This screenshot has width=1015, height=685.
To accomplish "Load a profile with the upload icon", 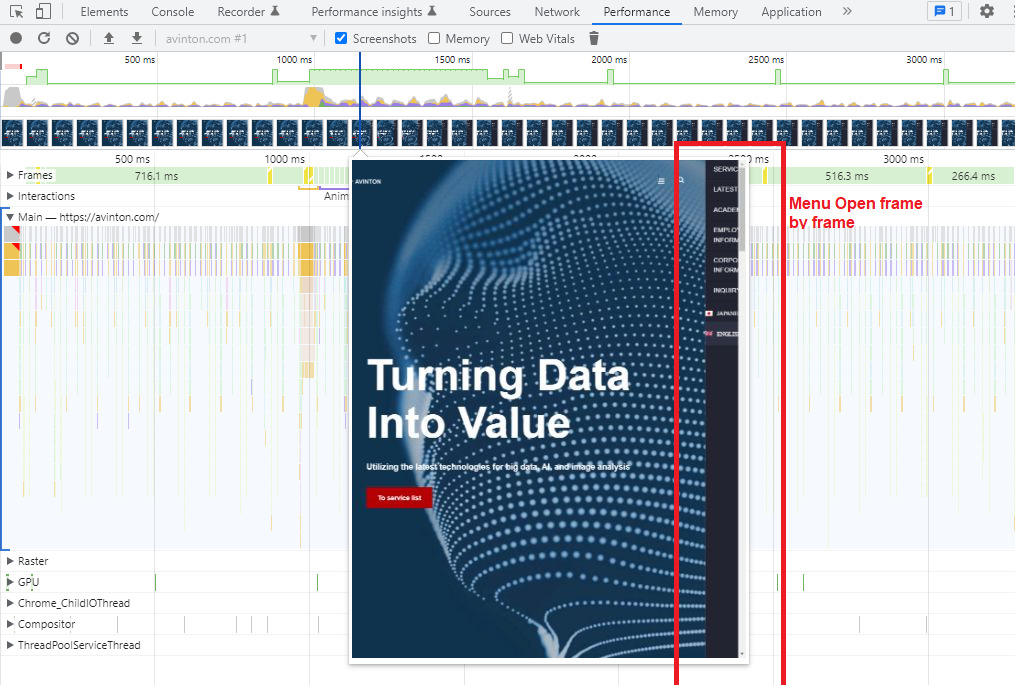I will click(x=109, y=38).
